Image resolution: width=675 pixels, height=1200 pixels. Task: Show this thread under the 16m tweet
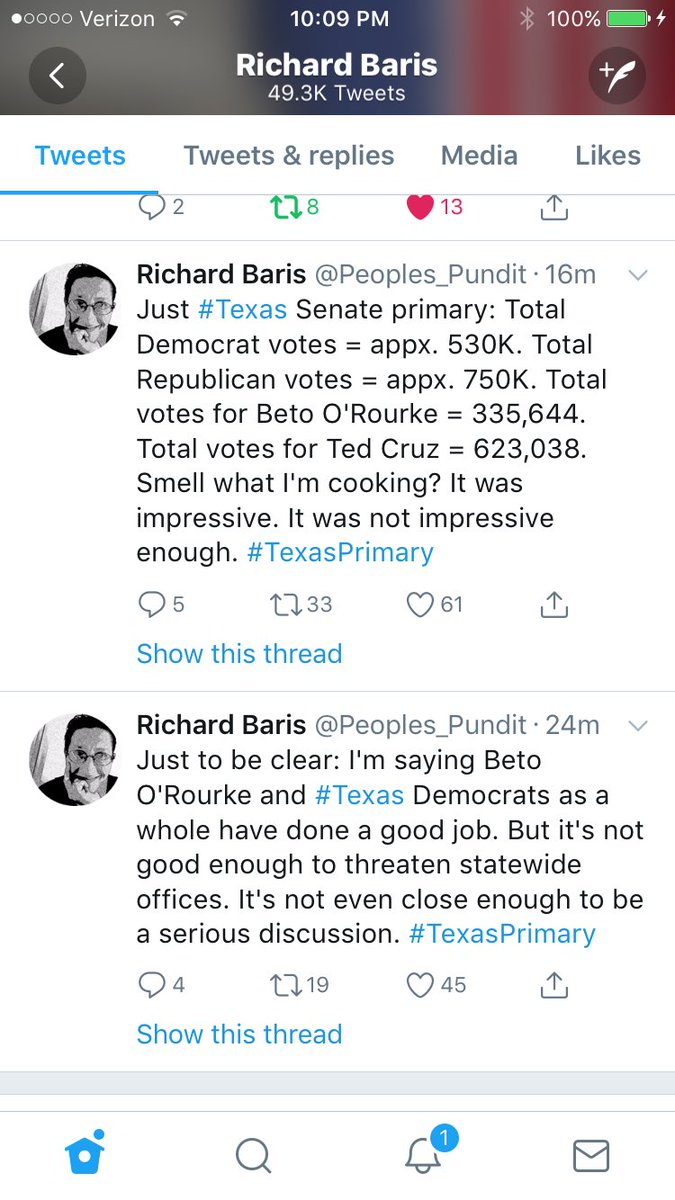[x=239, y=654]
